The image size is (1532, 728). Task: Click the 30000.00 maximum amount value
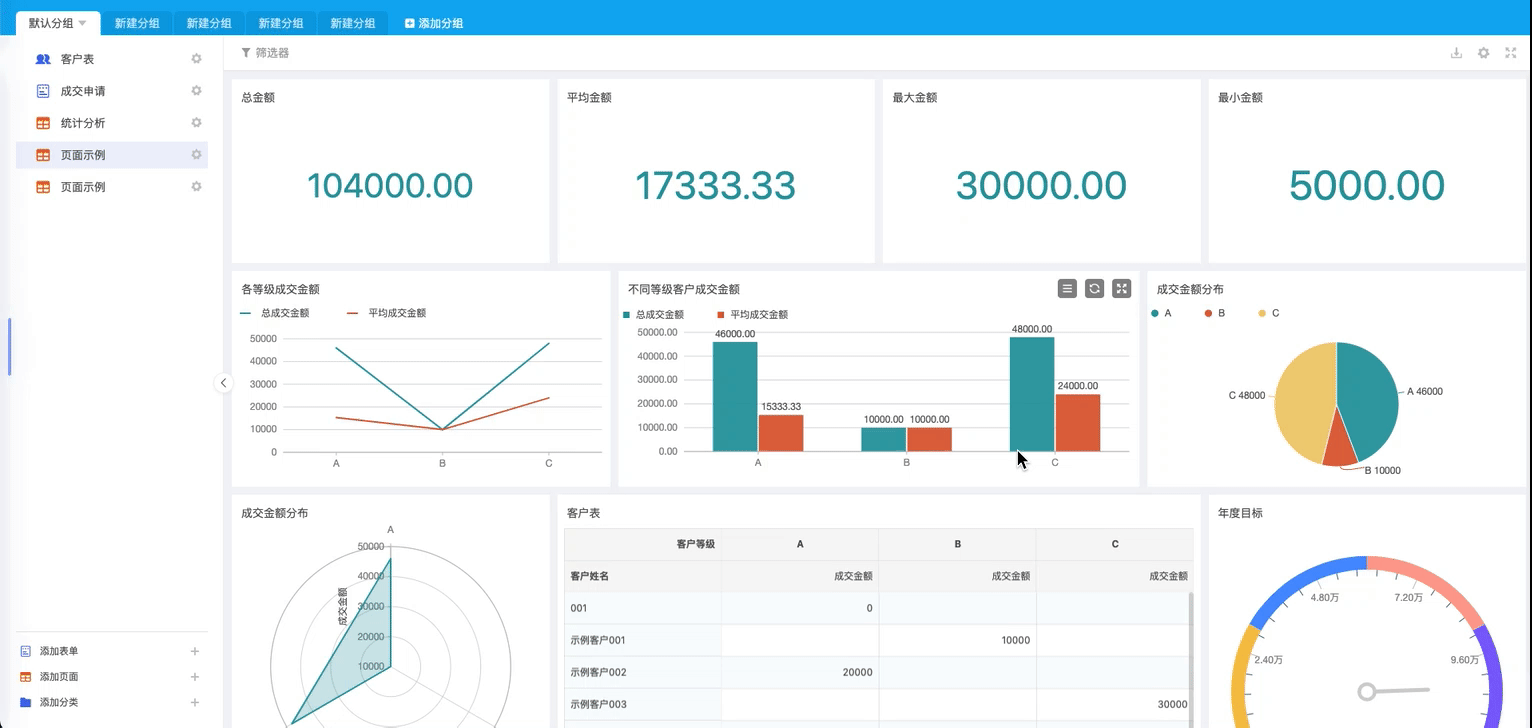coord(1041,185)
